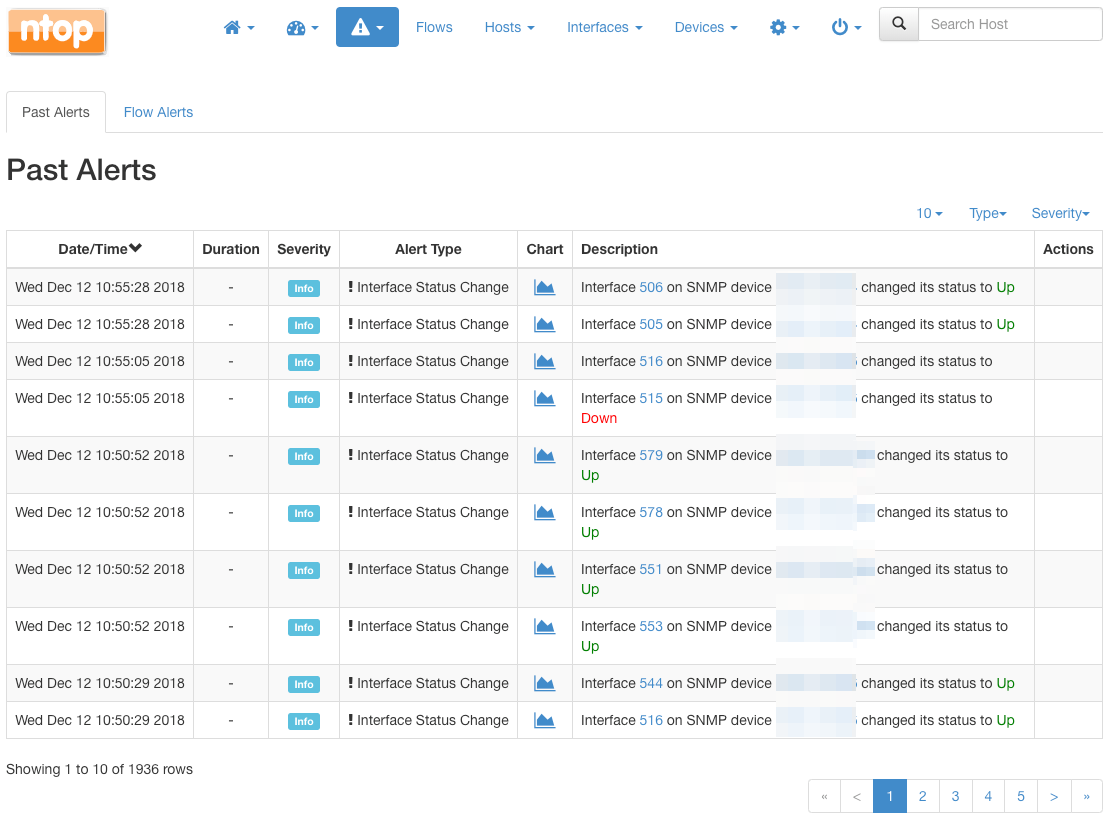The width and height of the screenshot is (1109, 819).
Task: Open the settings gear menu
Action: [x=784, y=28]
